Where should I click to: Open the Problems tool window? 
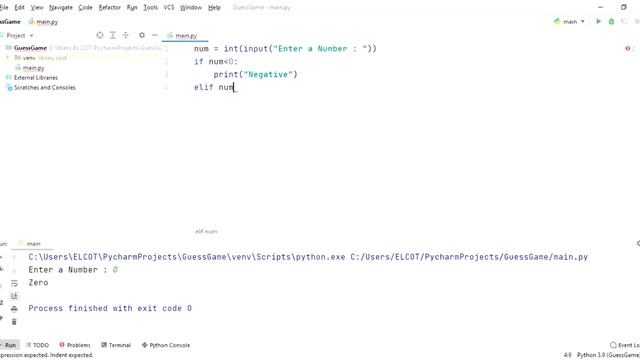pos(75,345)
